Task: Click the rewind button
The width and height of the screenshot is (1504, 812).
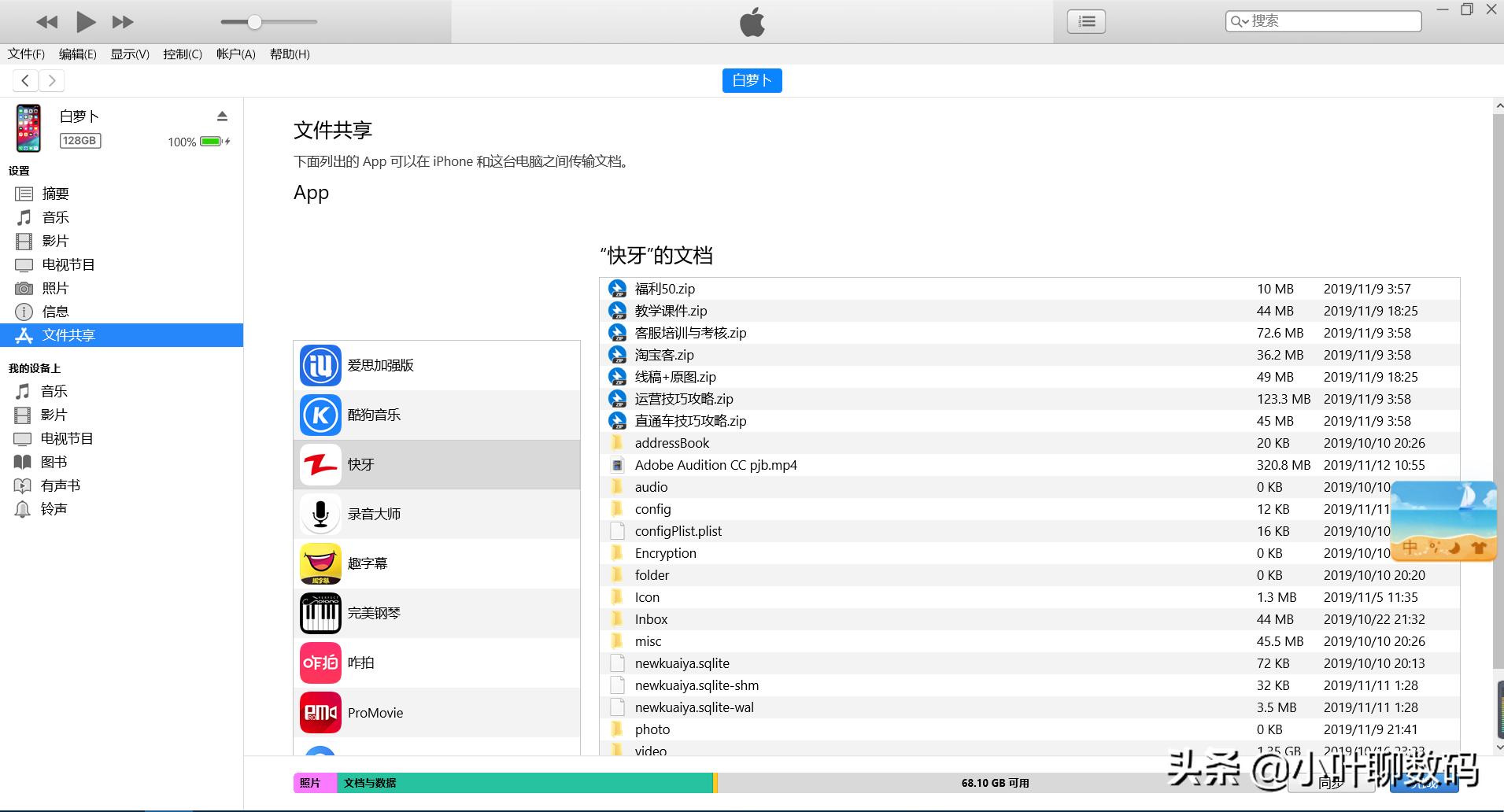Action: click(47, 22)
